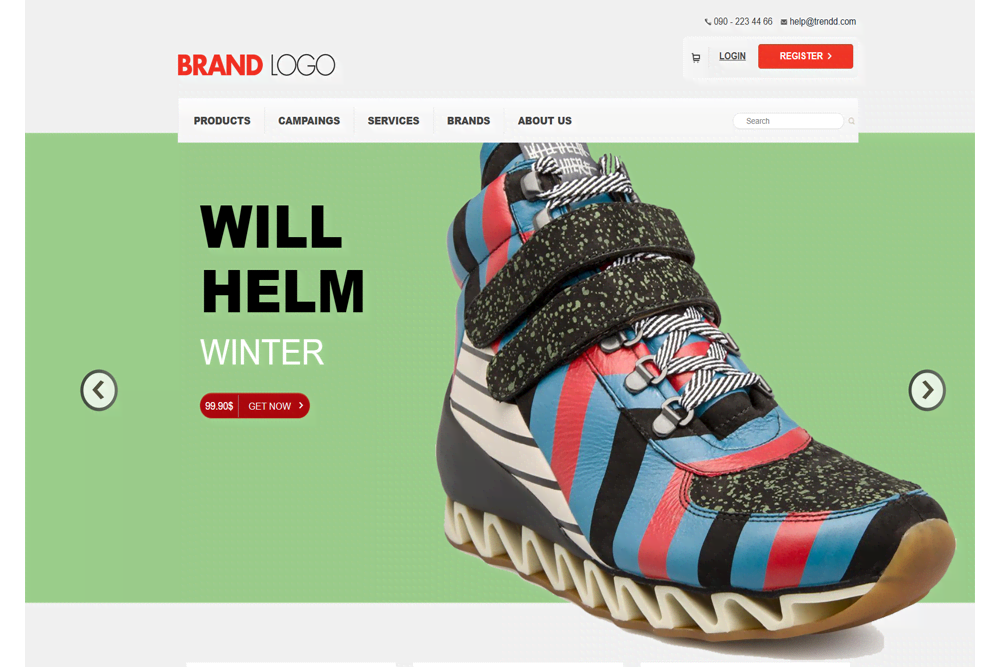This screenshot has width=1000, height=667.
Task: Go to About Us page
Action: tap(545, 121)
